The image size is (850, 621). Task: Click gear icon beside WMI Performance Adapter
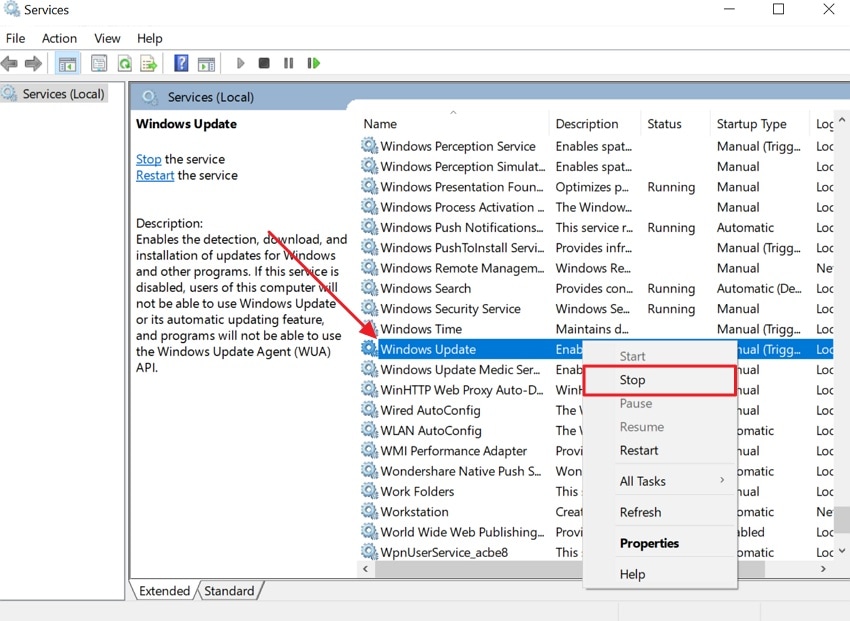tap(370, 450)
